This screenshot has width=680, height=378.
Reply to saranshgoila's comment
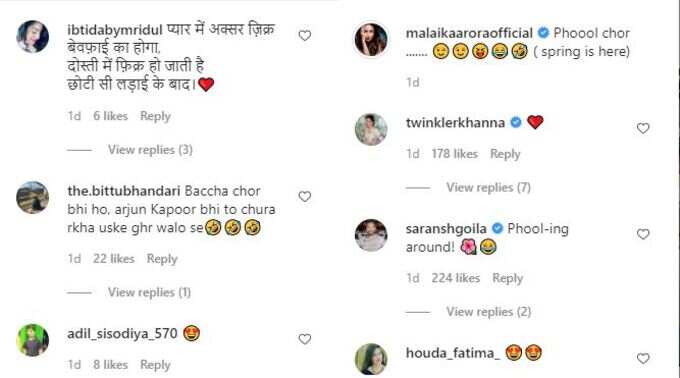coord(507,278)
